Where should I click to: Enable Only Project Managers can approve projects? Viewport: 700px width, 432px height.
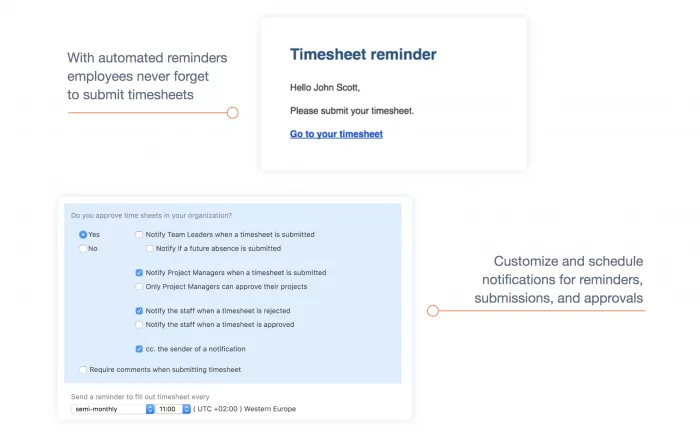tap(139, 287)
